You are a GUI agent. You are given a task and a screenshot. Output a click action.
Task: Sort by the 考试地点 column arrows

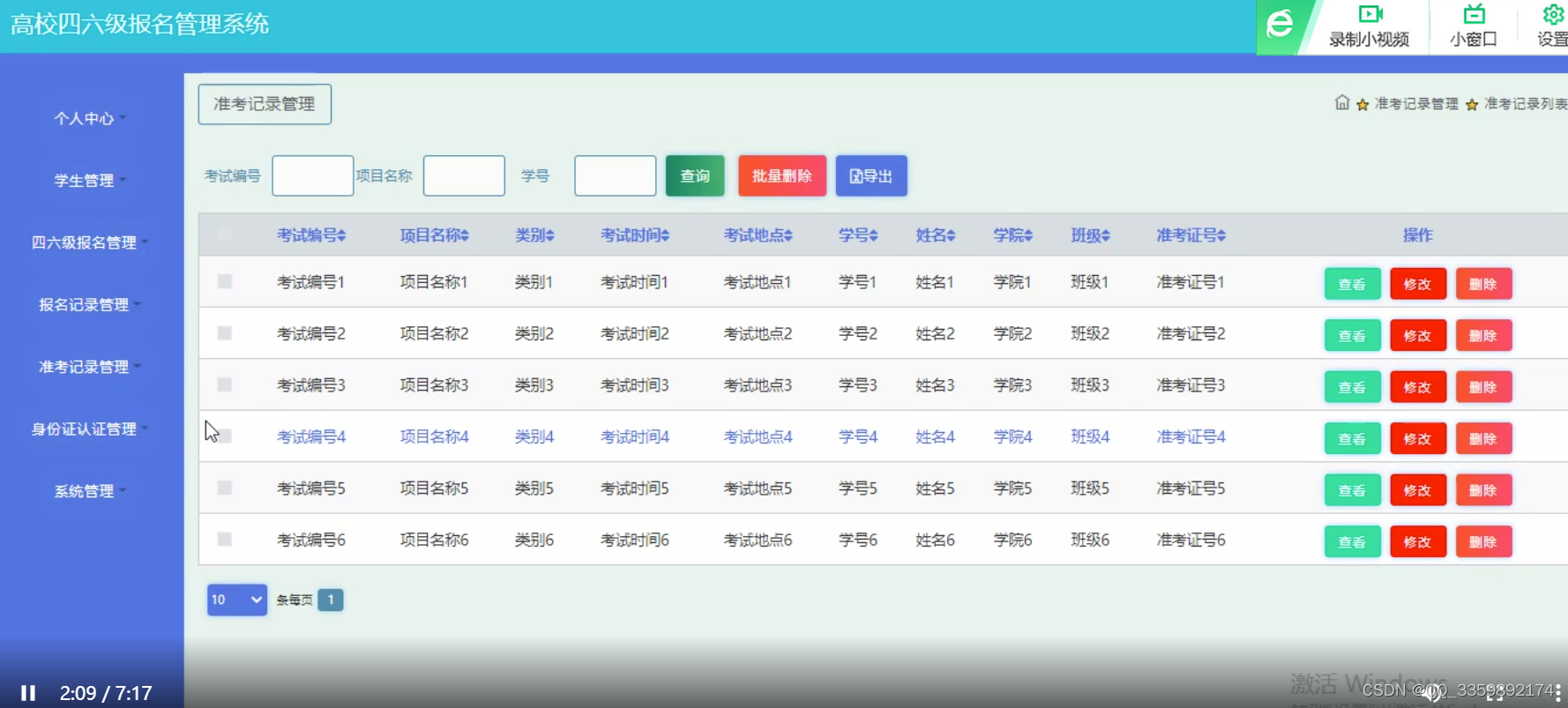pos(788,235)
